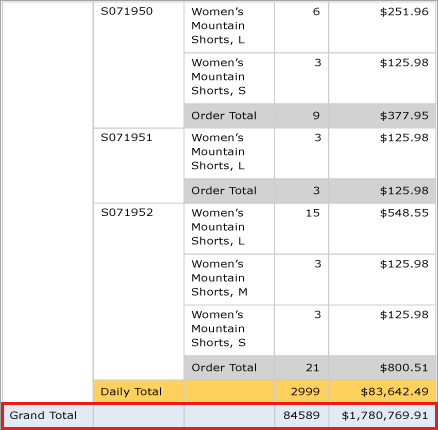
Task: Click the quantity 6 cell
Action: [x=301, y=27]
